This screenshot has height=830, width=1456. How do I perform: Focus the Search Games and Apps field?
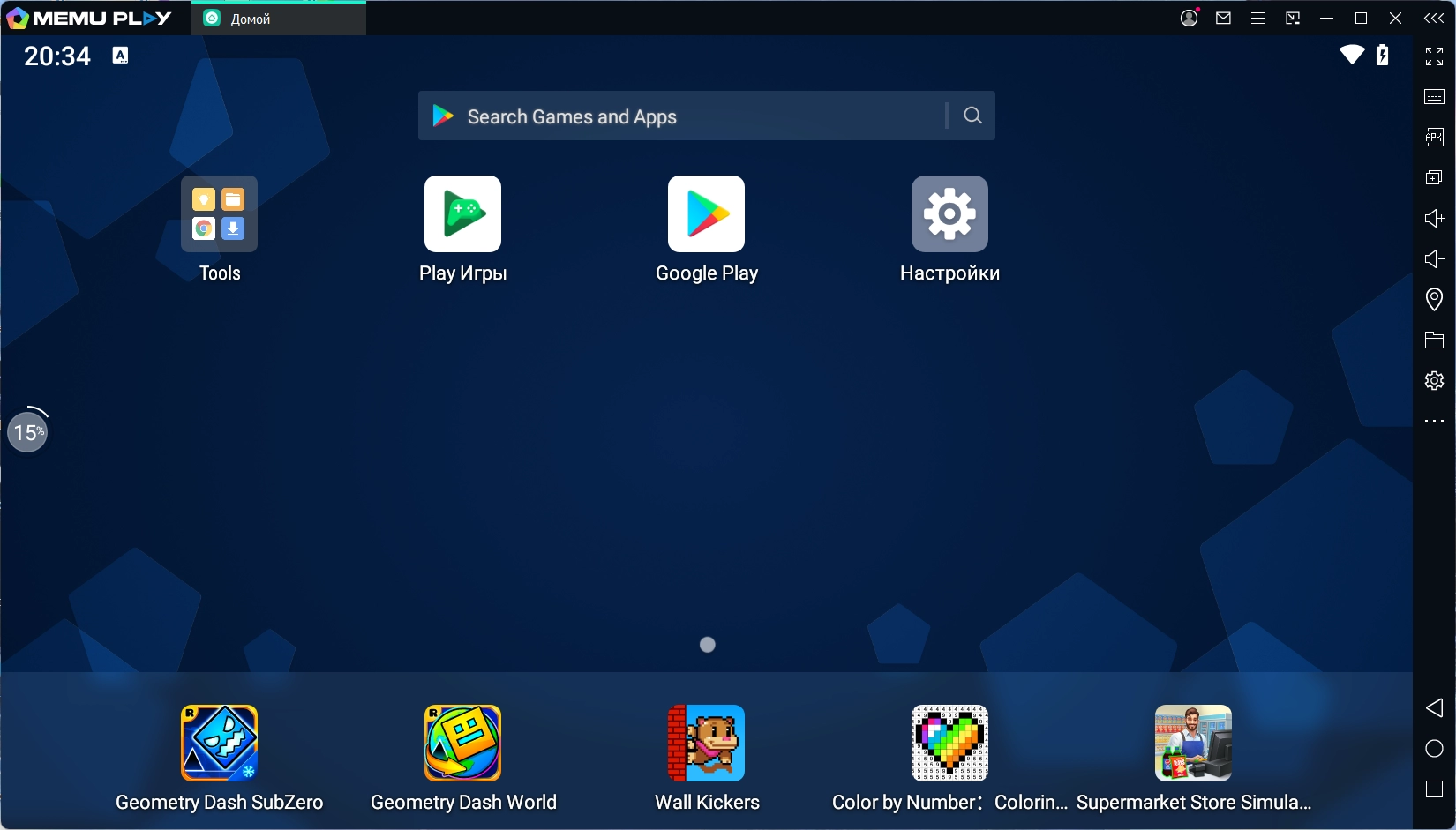tap(707, 116)
